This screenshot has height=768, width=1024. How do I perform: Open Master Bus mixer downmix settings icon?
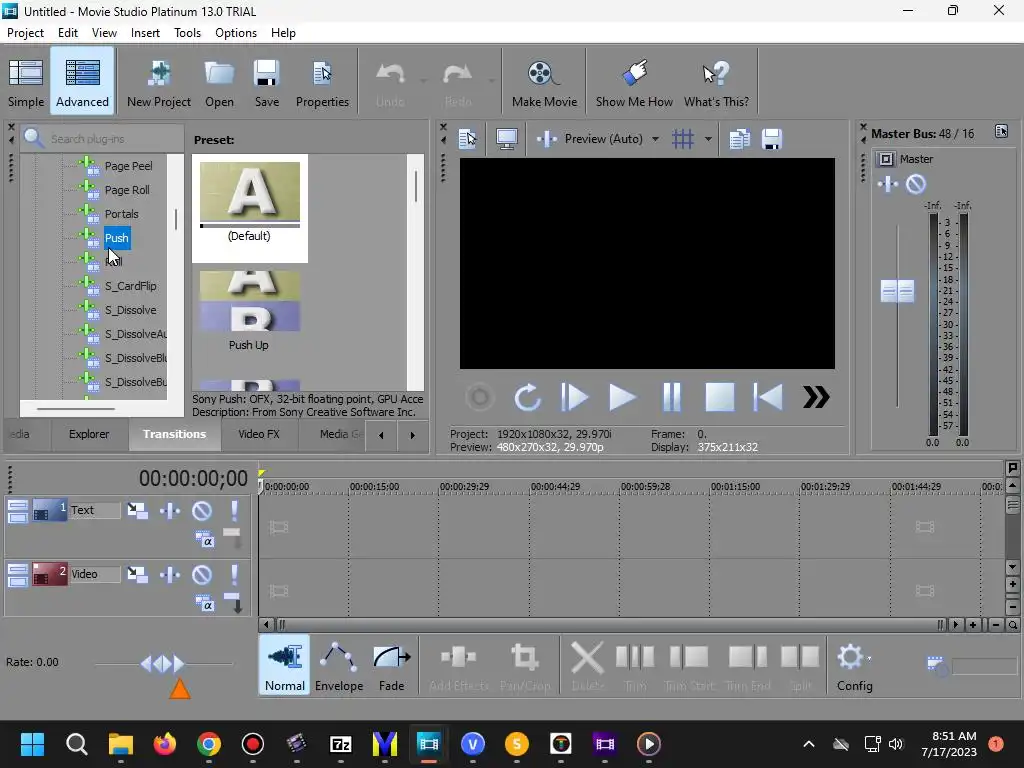point(1001,131)
